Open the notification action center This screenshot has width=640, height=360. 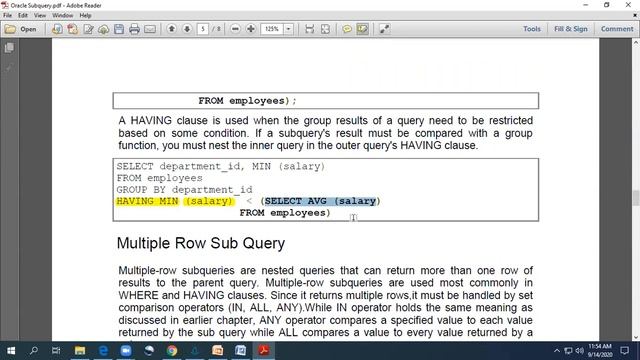pos(624,351)
